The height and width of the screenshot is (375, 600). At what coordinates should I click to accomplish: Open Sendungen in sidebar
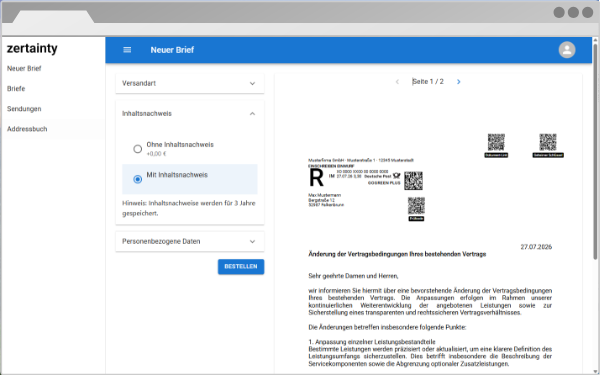pyautogui.click(x=24, y=109)
